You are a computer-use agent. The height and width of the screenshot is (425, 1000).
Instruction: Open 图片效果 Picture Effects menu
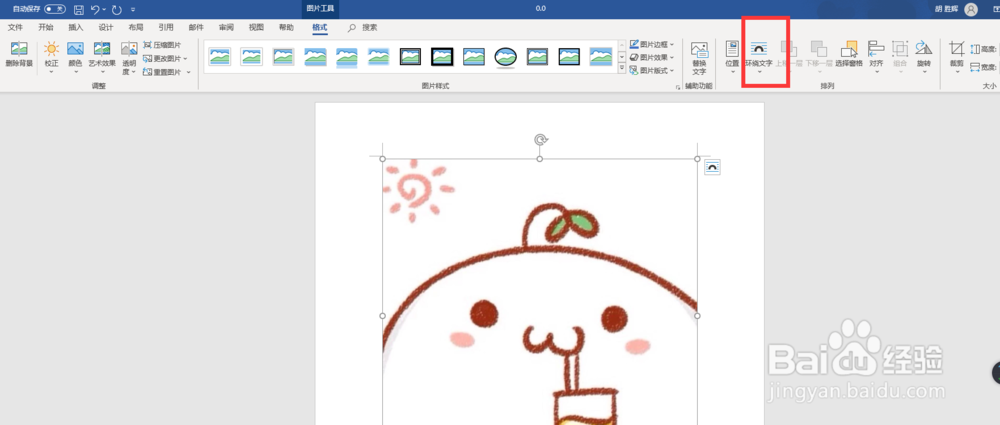click(x=652, y=57)
